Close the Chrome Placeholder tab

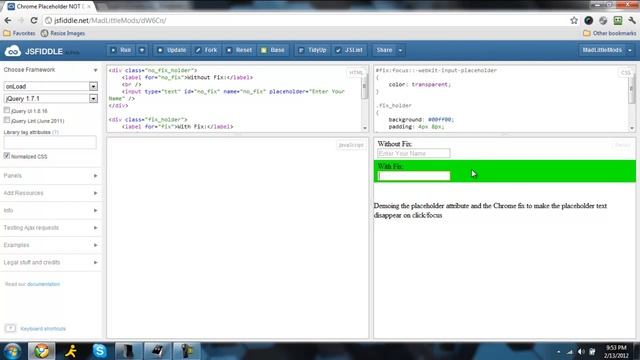pyautogui.click(x=89, y=7)
